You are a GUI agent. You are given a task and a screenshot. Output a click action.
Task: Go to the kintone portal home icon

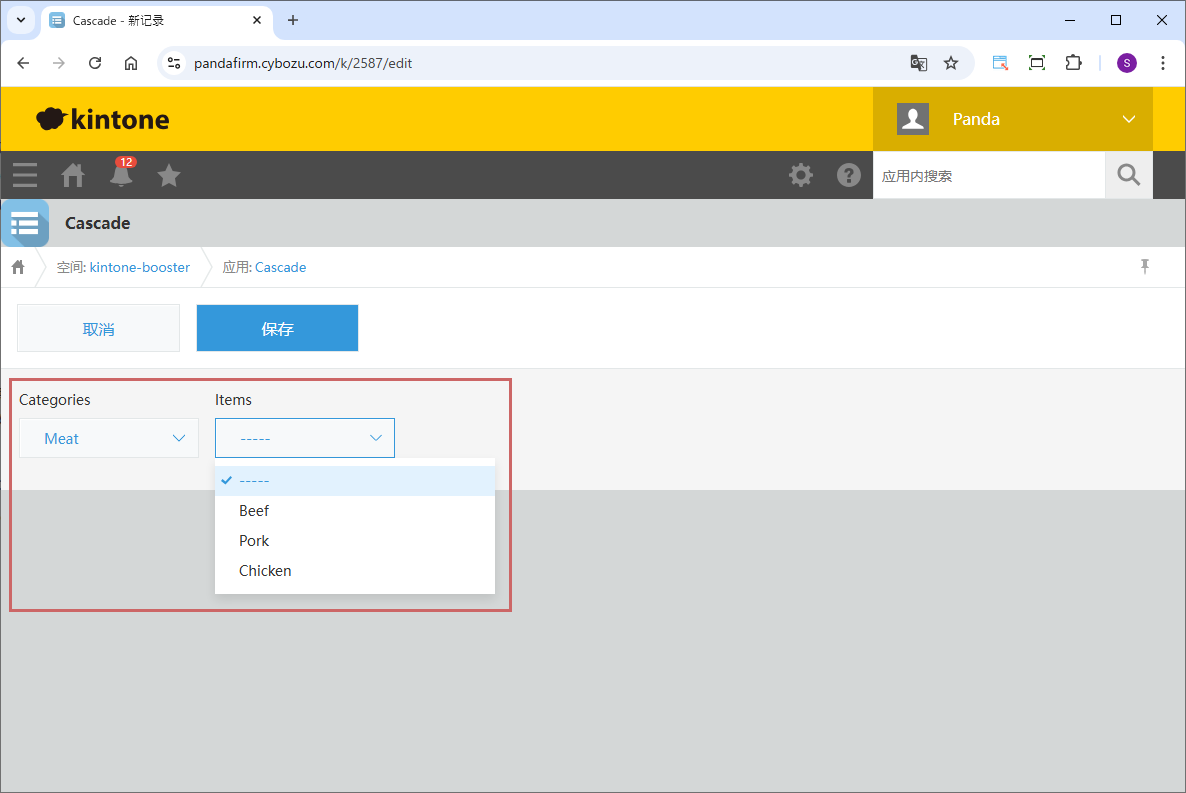(73, 175)
